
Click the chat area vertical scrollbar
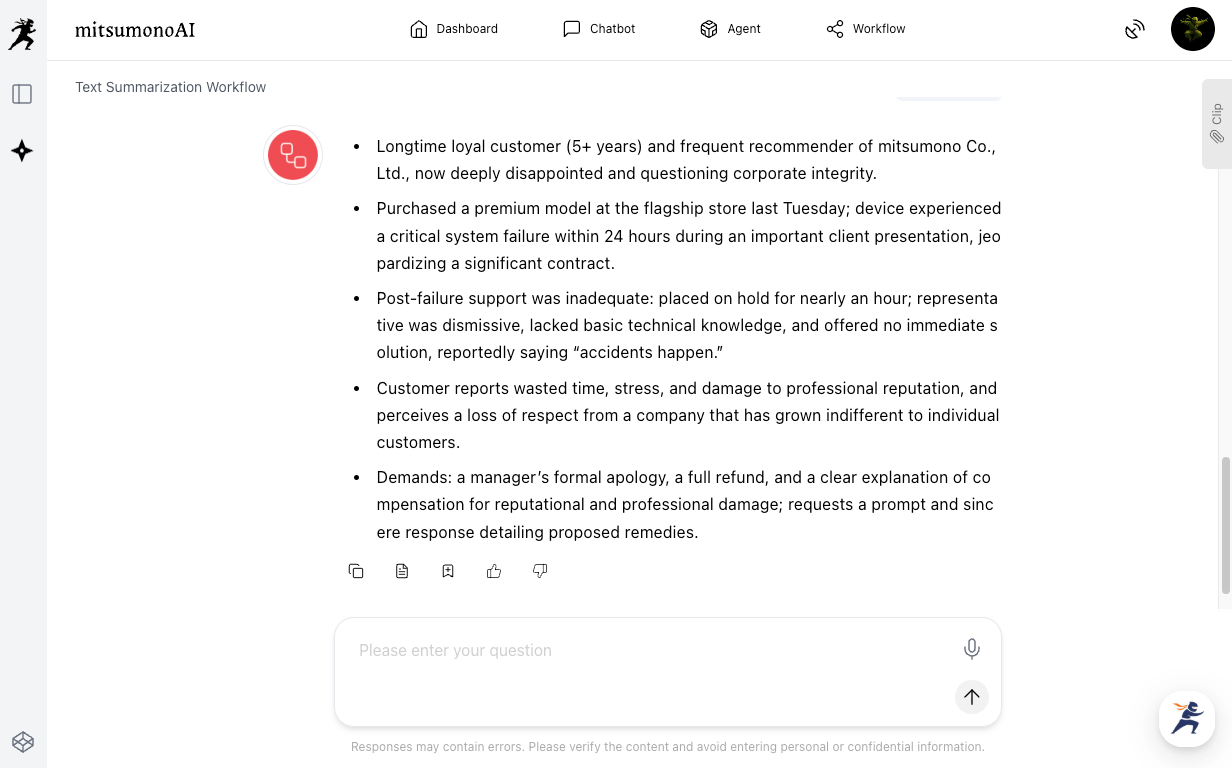point(1226,525)
